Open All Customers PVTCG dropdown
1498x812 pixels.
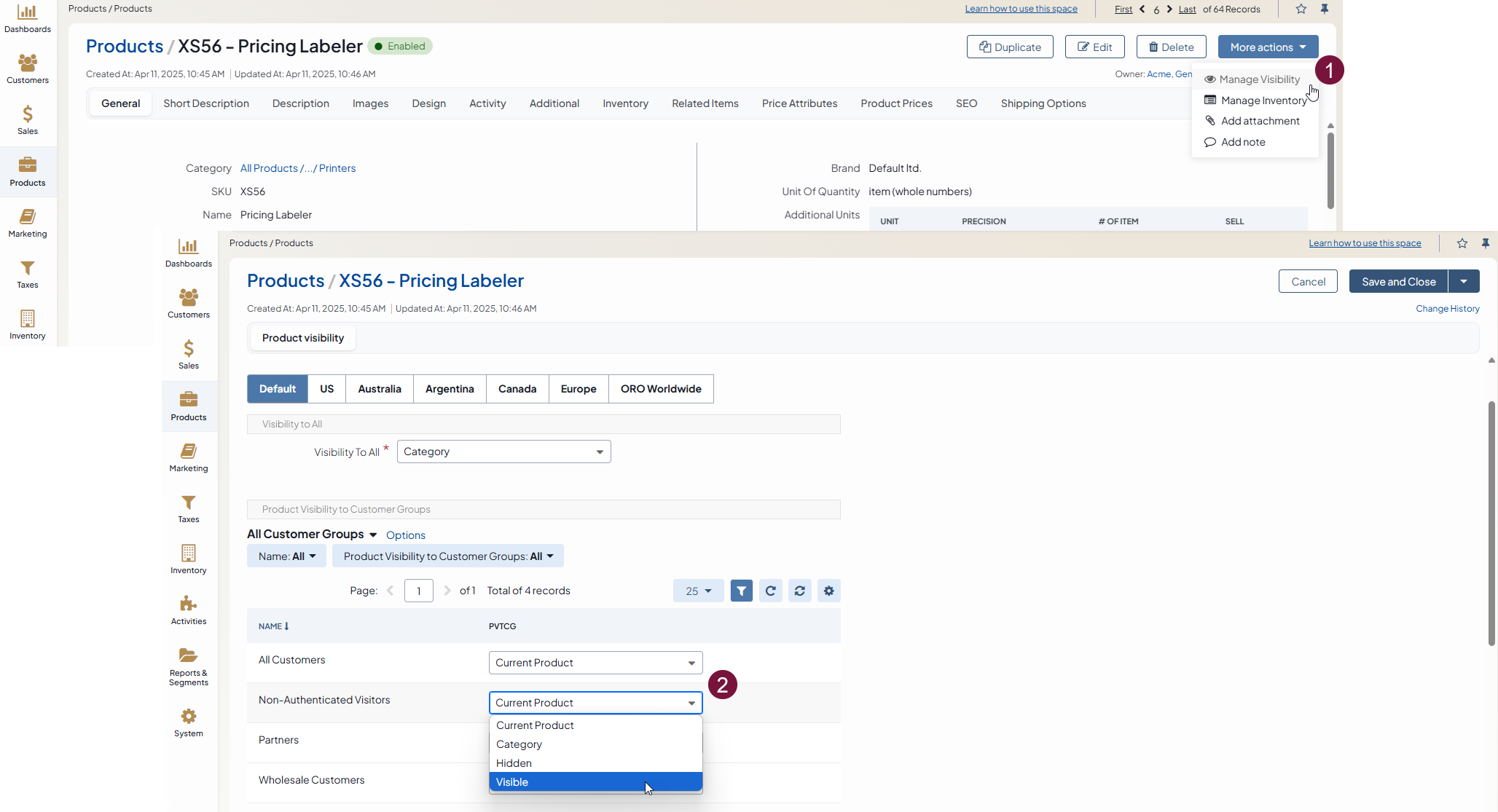coord(595,663)
